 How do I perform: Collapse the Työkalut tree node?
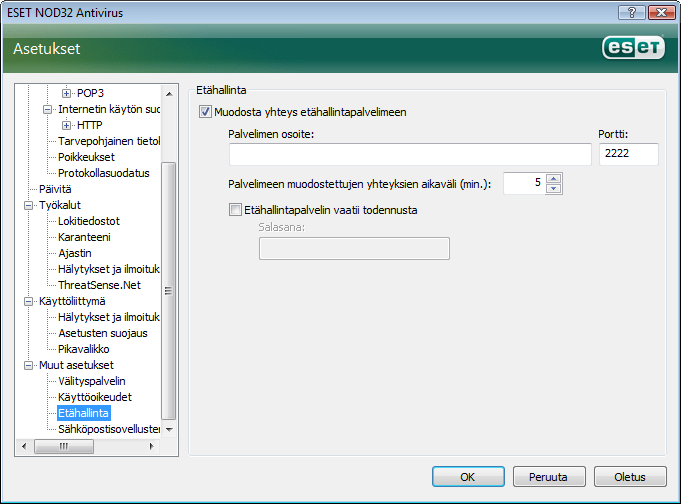click(28, 205)
